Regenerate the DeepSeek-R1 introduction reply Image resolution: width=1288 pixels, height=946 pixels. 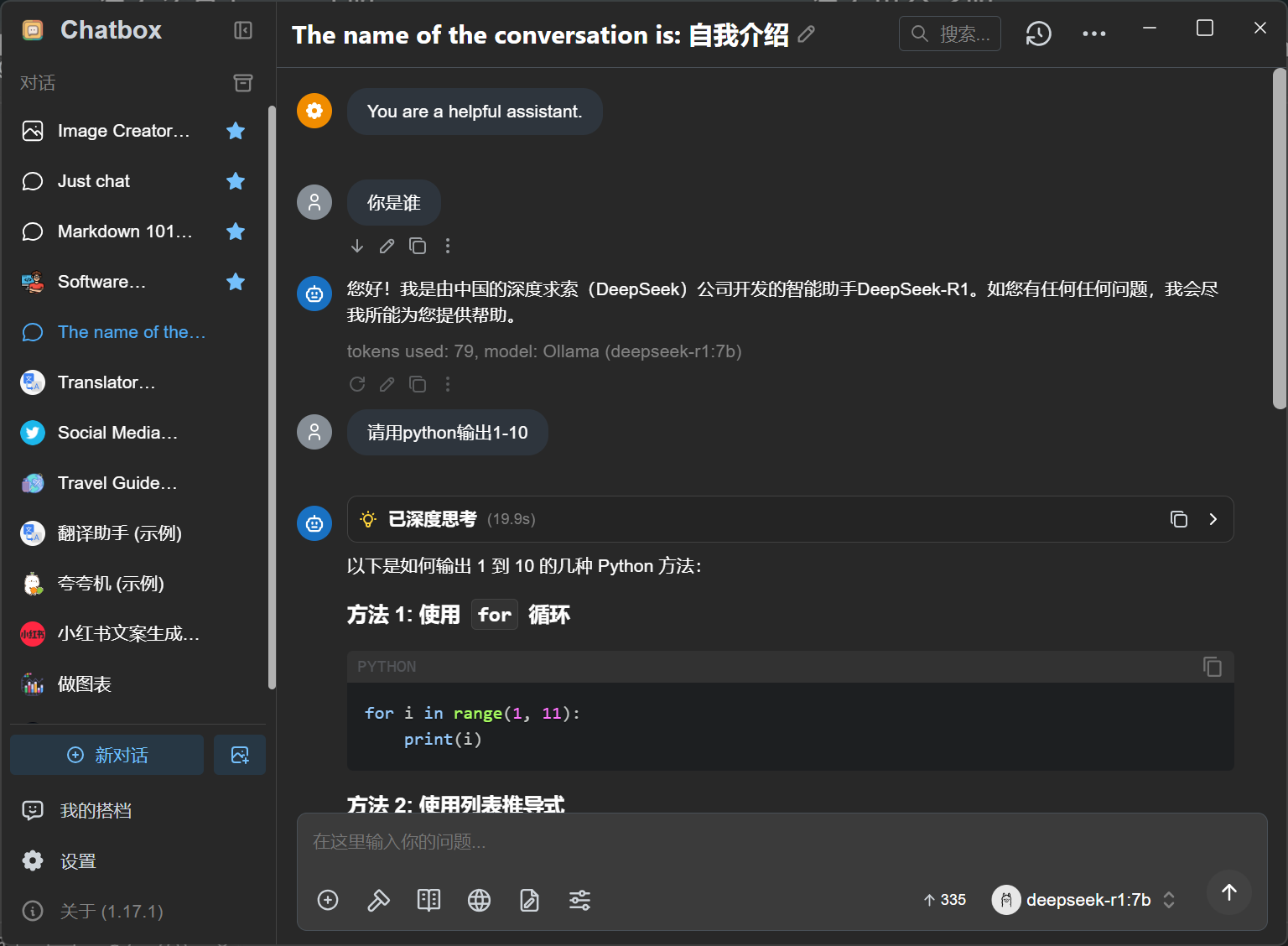[357, 384]
